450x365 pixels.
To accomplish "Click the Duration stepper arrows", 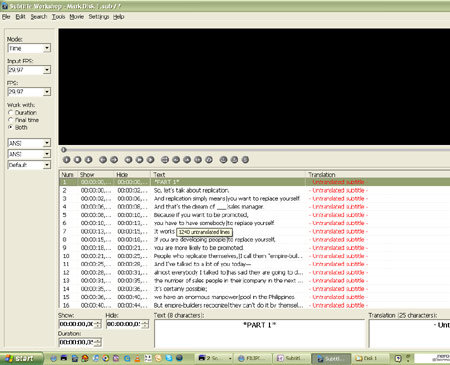I will click(x=98, y=342).
